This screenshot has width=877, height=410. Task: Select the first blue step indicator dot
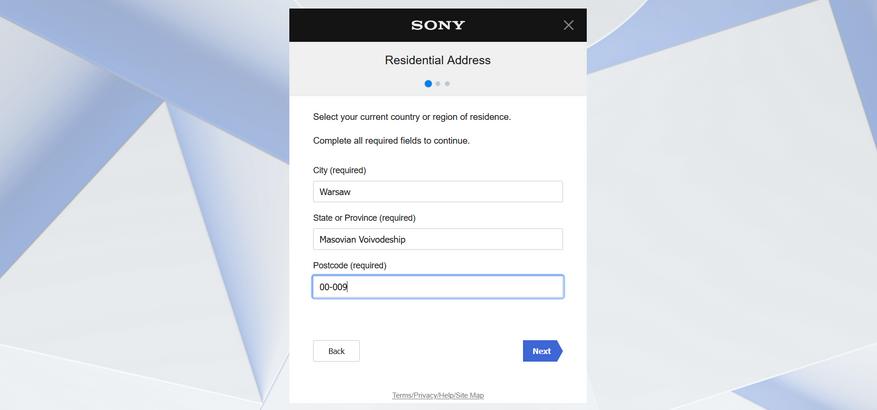pyautogui.click(x=428, y=84)
